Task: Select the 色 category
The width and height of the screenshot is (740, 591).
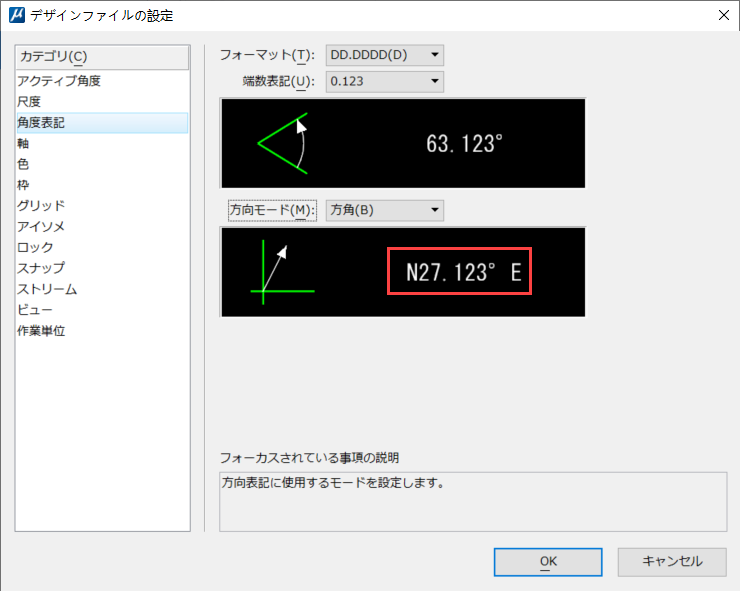Action: click(102, 164)
